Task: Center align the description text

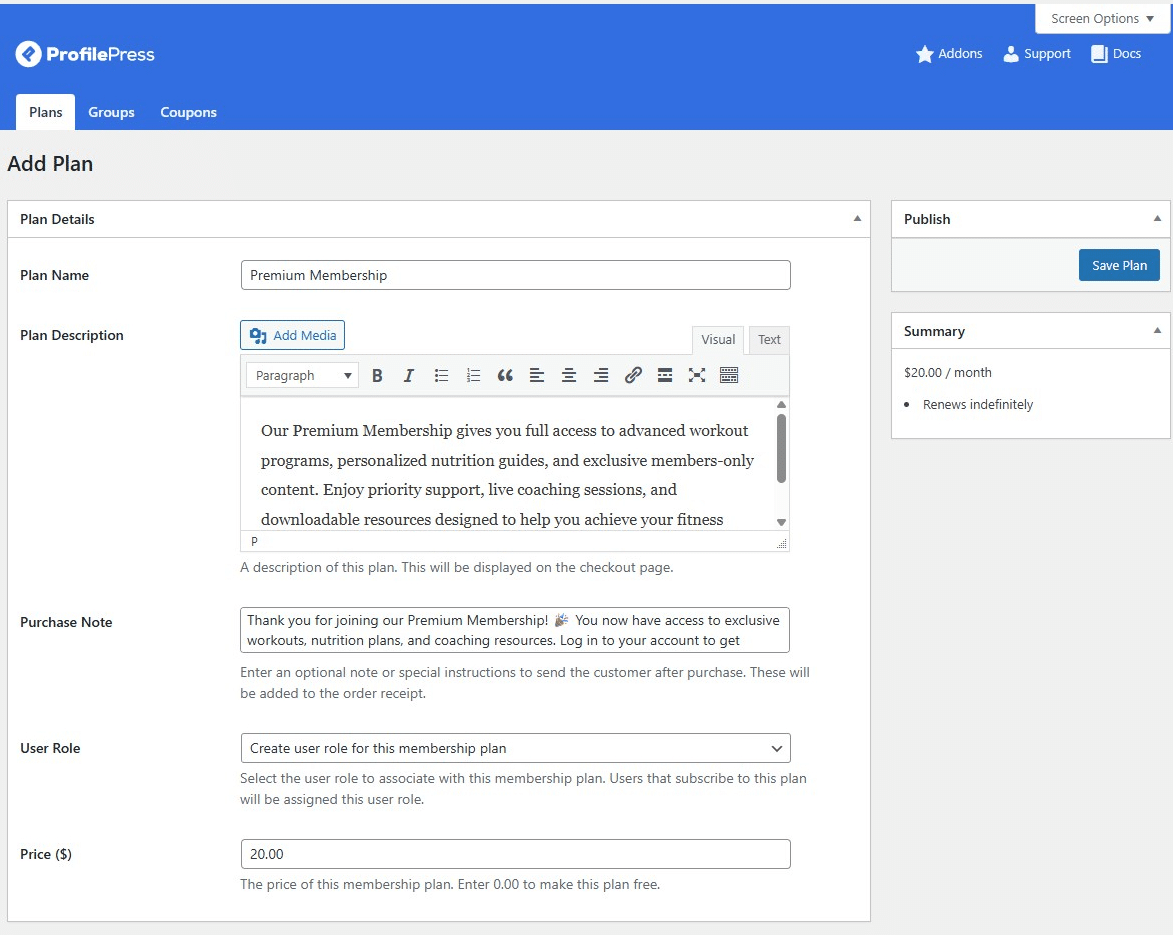Action: point(569,376)
